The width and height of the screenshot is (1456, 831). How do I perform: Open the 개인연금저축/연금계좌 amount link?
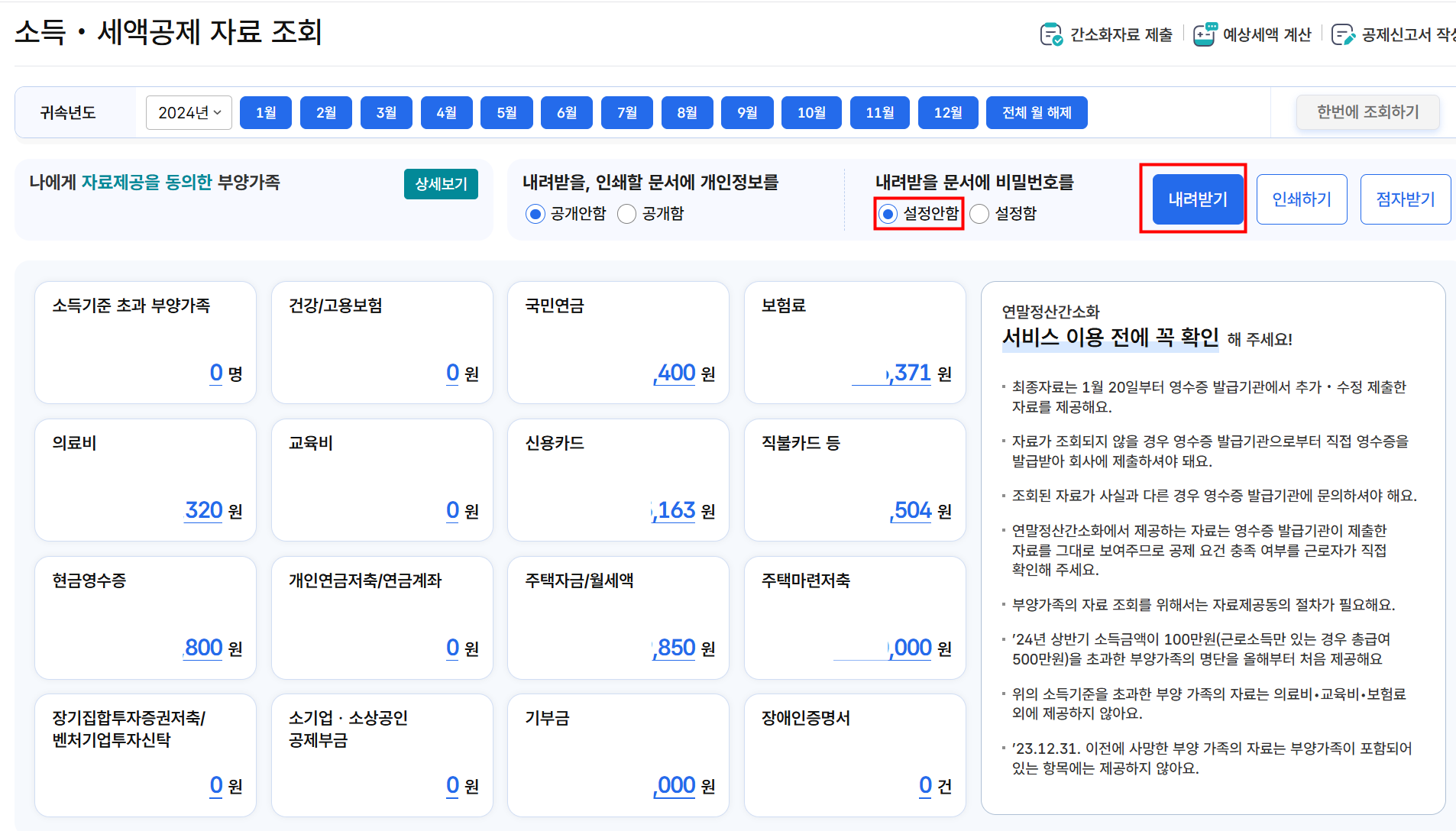coord(453,648)
